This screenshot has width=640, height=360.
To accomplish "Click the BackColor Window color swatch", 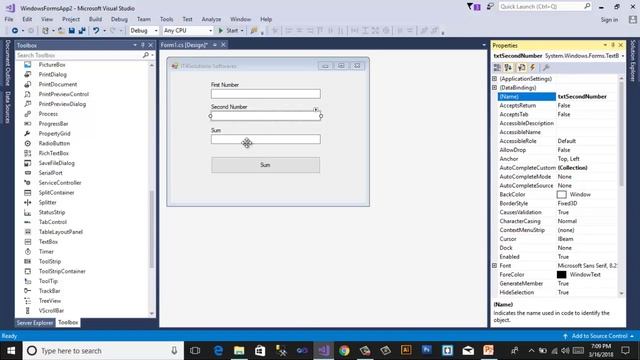I will 562,195.
